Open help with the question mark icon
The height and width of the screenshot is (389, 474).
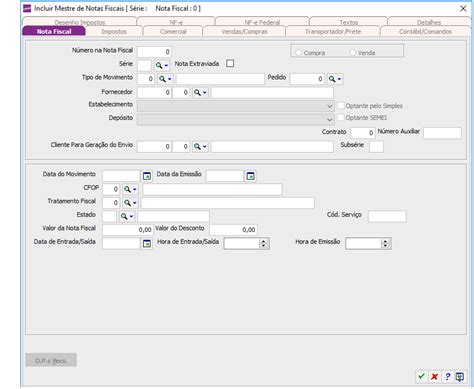click(x=447, y=377)
